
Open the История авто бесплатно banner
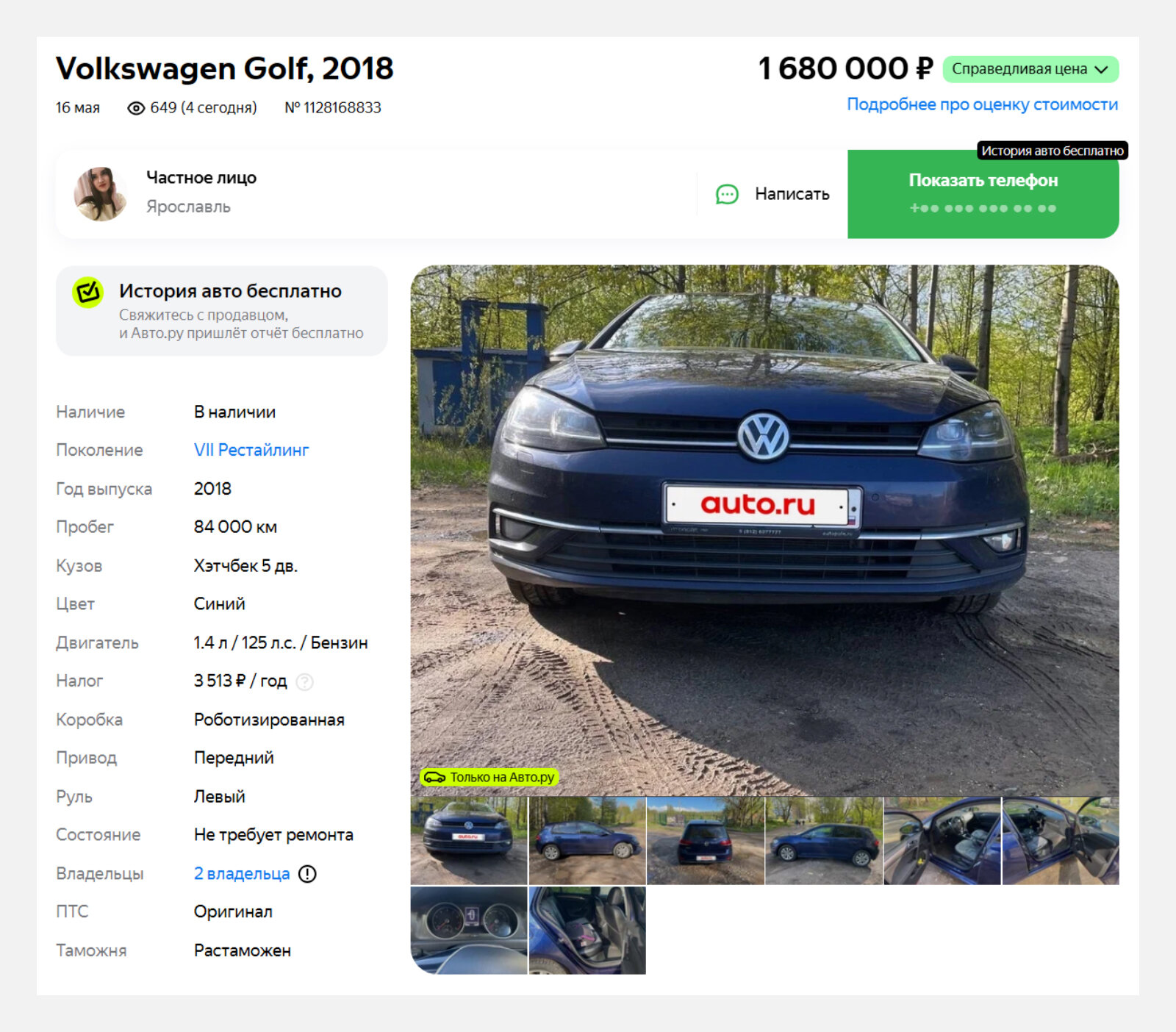coord(222,311)
